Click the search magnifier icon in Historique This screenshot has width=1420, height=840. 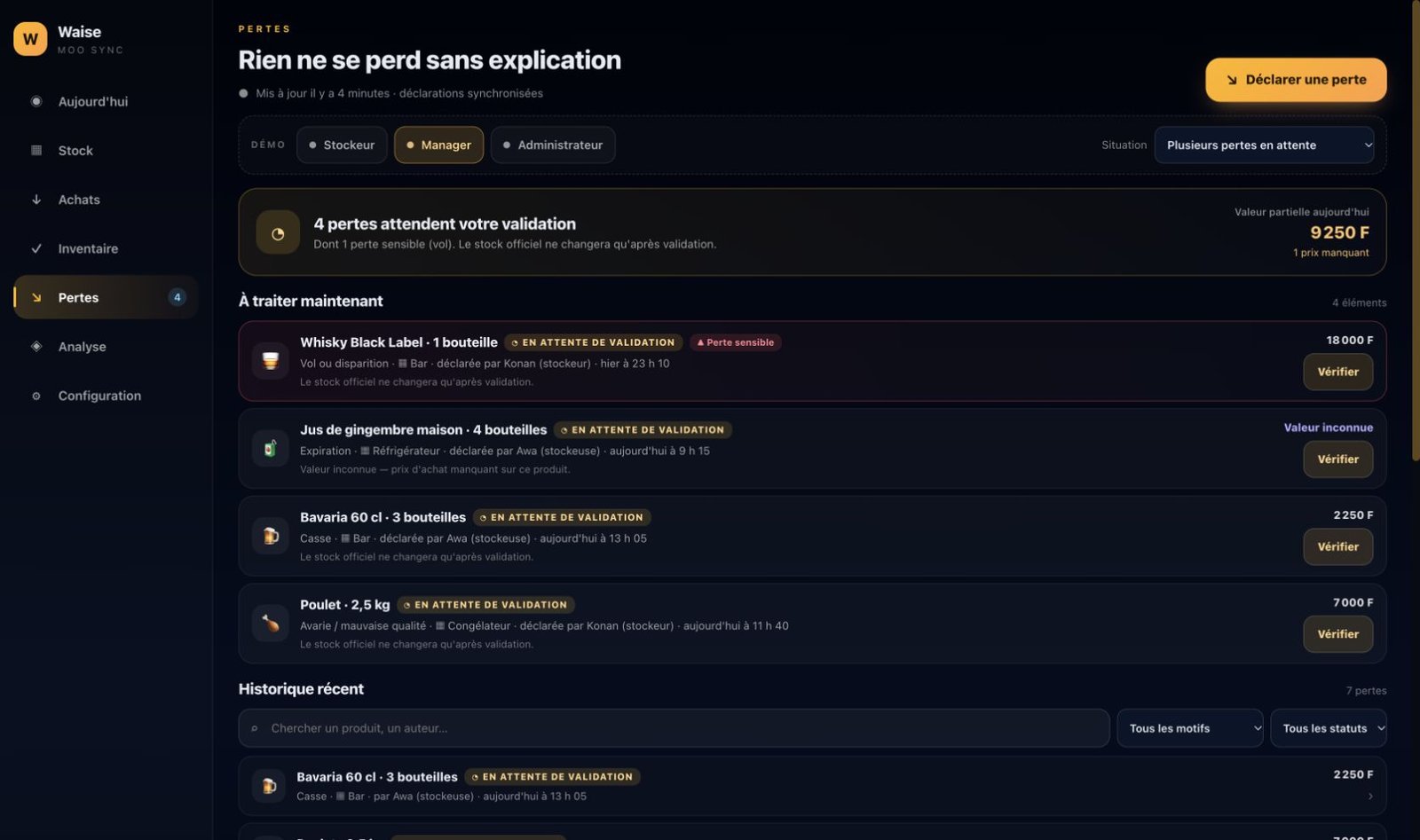pyautogui.click(x=255, y=728)
